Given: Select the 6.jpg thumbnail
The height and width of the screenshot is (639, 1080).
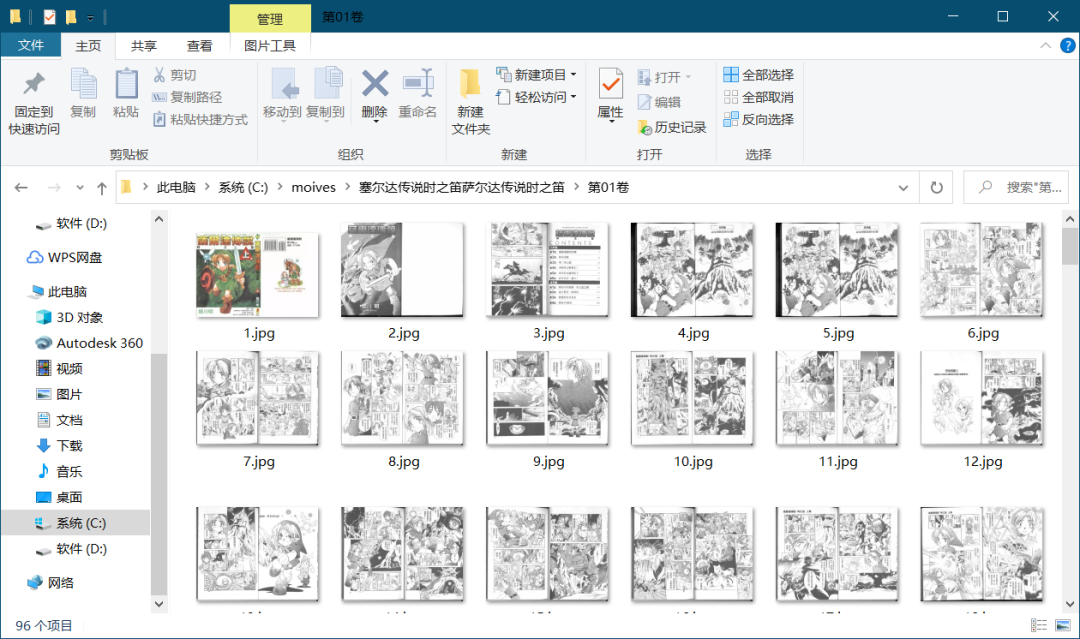Looking at the screenshot, I should point(982,269).
